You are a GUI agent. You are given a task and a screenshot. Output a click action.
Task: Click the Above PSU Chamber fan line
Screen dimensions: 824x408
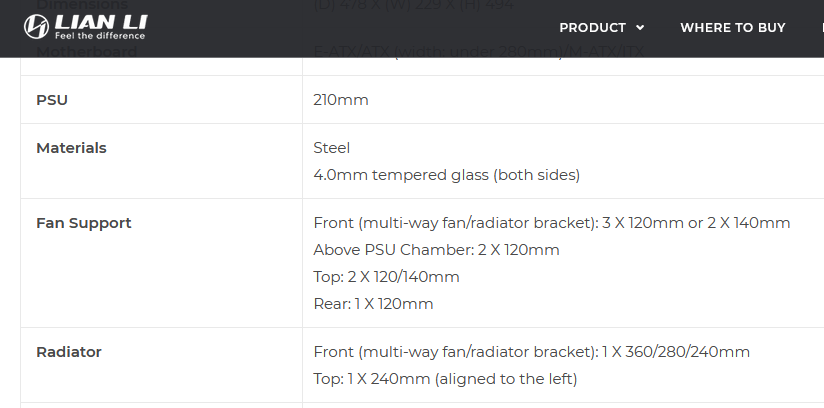[436, 250]
